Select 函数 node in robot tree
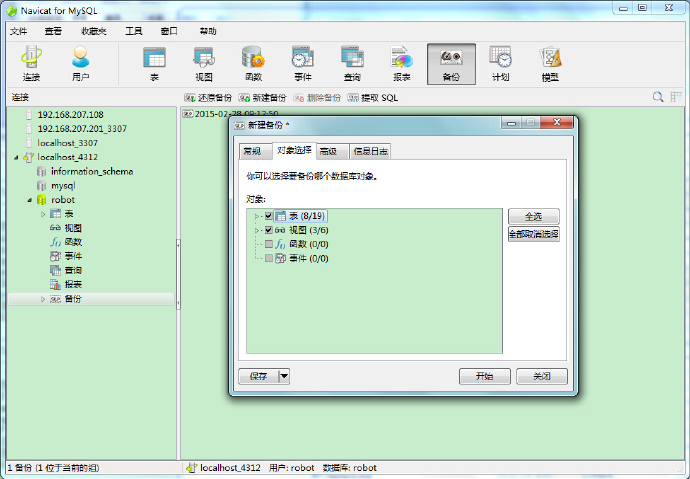 click(73, 242)
